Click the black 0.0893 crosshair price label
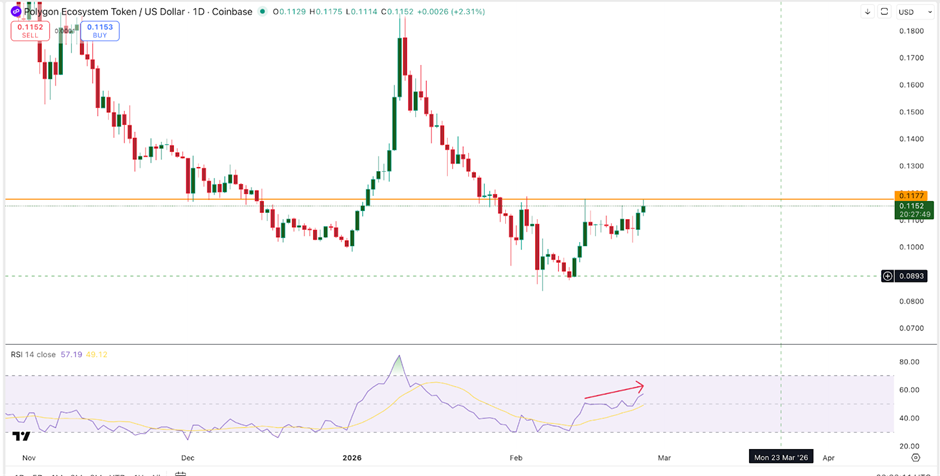The image size is (940, 476). pos(910,276)
